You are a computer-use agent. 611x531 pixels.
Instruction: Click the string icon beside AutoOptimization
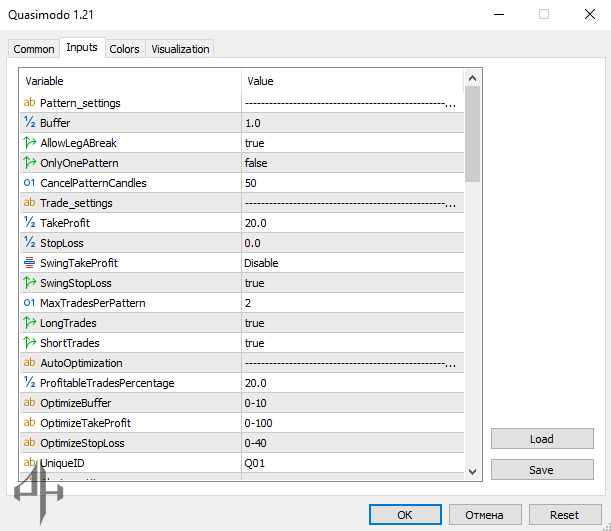[29, 363]
